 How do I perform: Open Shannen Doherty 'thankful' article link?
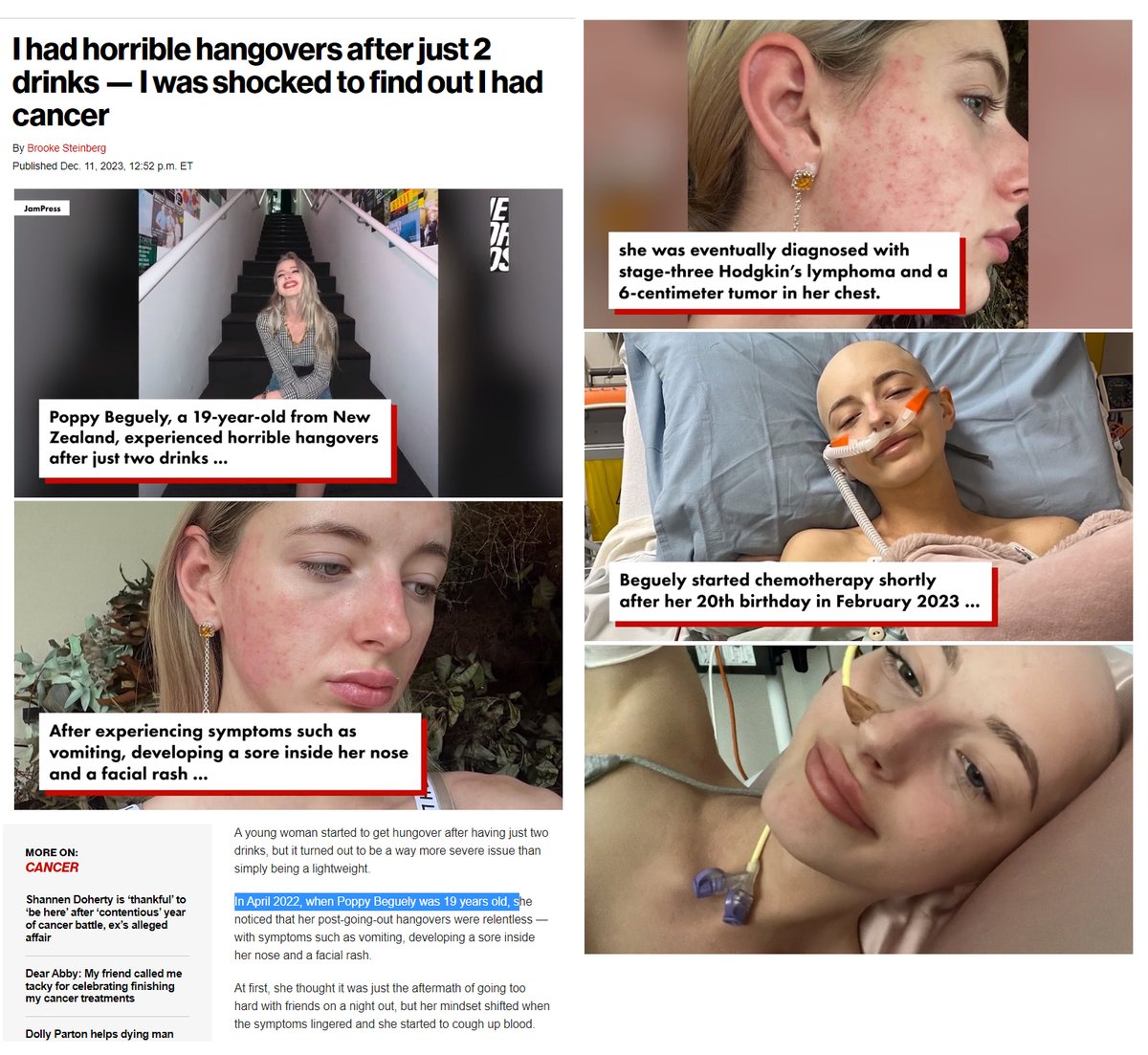(x=105, y=918)
